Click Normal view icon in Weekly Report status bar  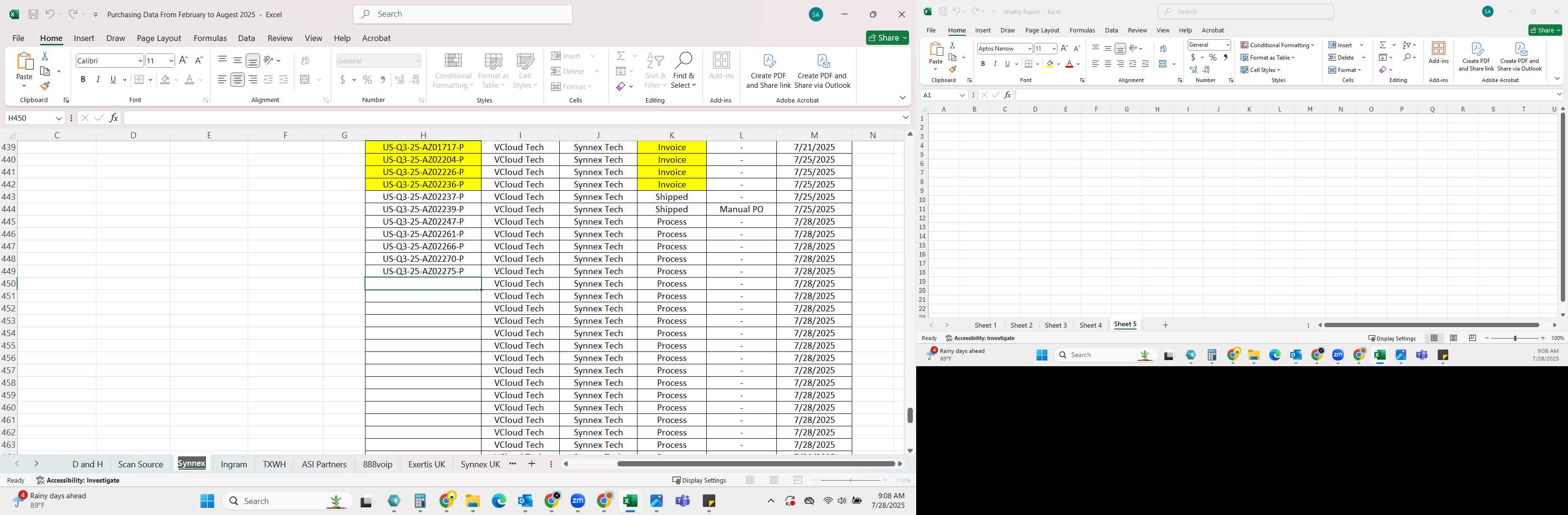(x=1435, y=338)
